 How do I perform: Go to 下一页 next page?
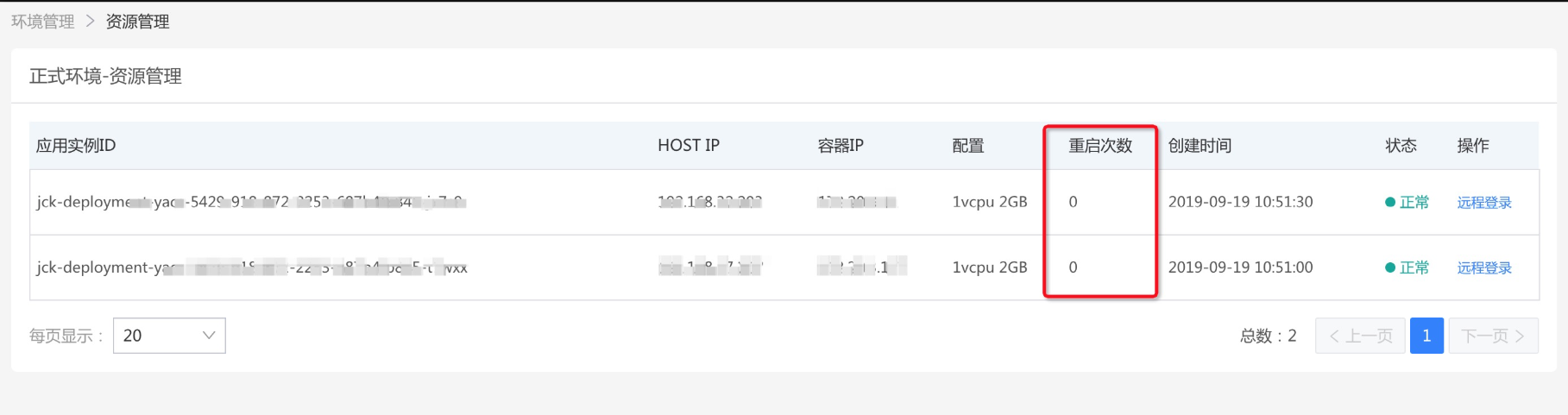1494,336
